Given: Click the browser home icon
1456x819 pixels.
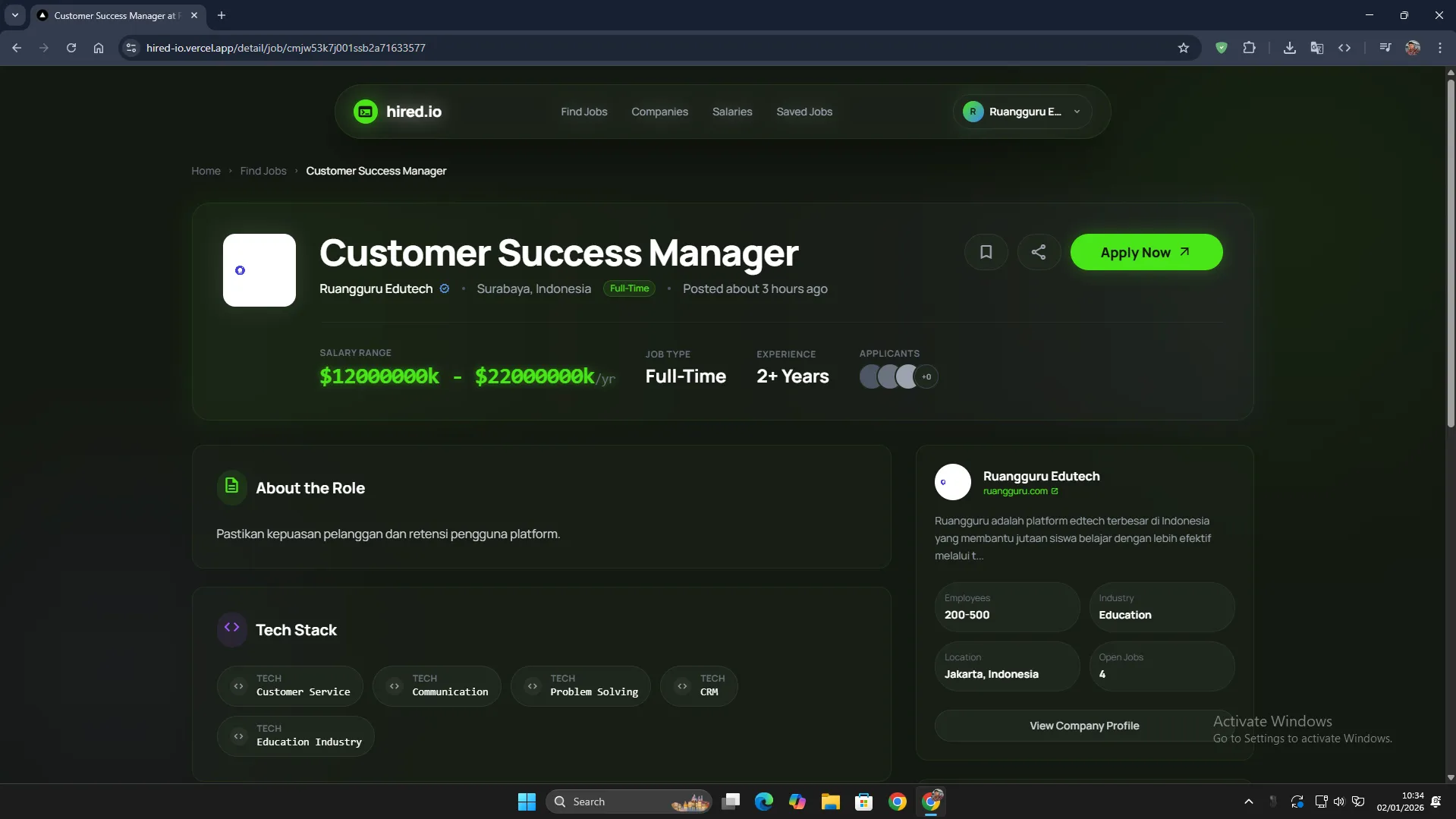Looking at the screenshot, I should 99,48.
